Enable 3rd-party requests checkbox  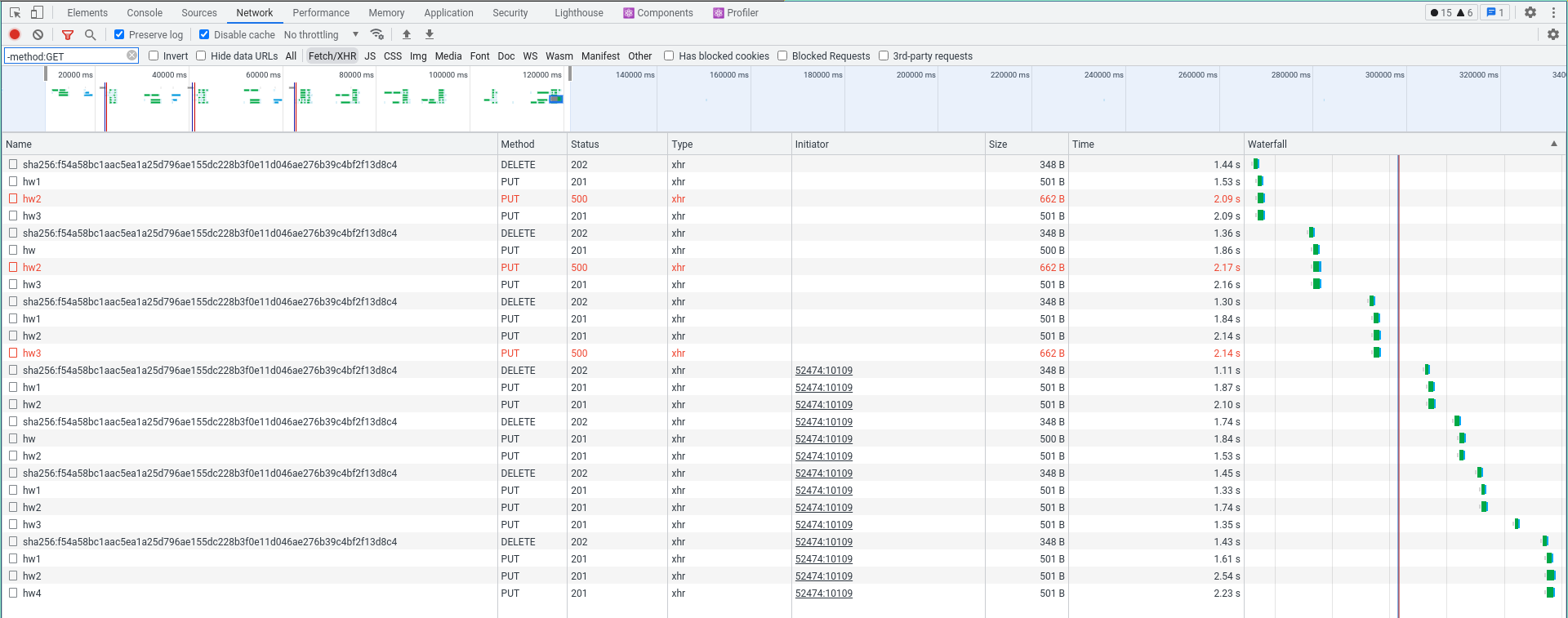884,56
